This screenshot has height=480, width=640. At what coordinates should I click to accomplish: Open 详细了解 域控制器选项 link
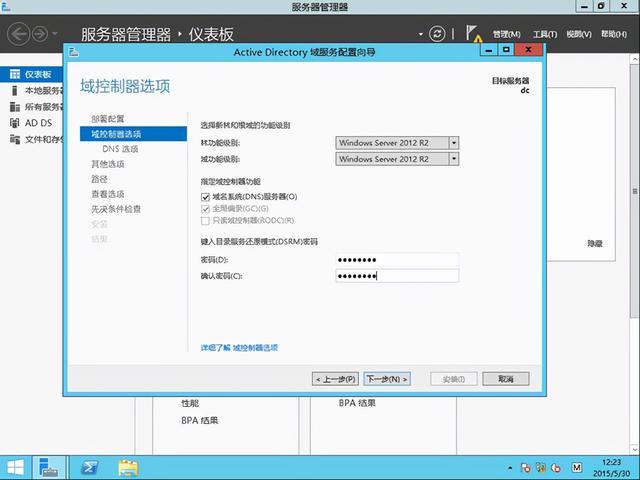click(x=239, y=348)
